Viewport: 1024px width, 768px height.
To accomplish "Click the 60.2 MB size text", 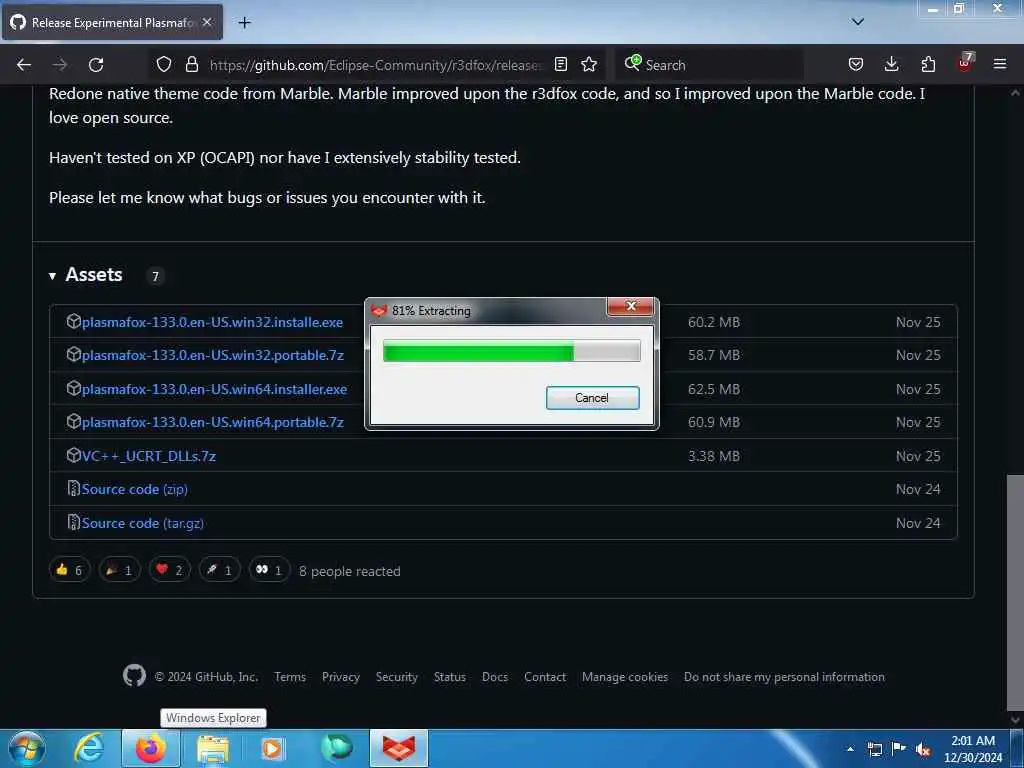I will click(x=714, y=322).
